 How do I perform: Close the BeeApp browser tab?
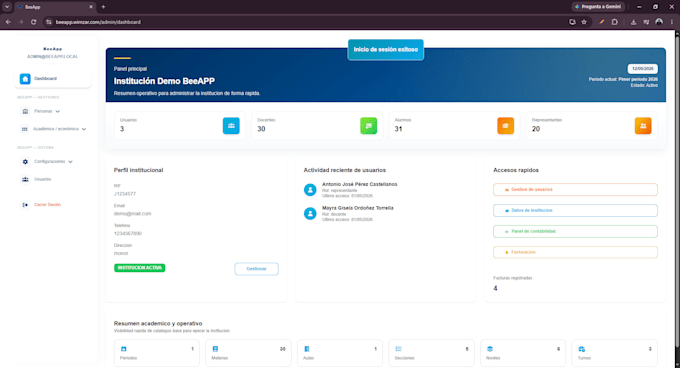91,7
